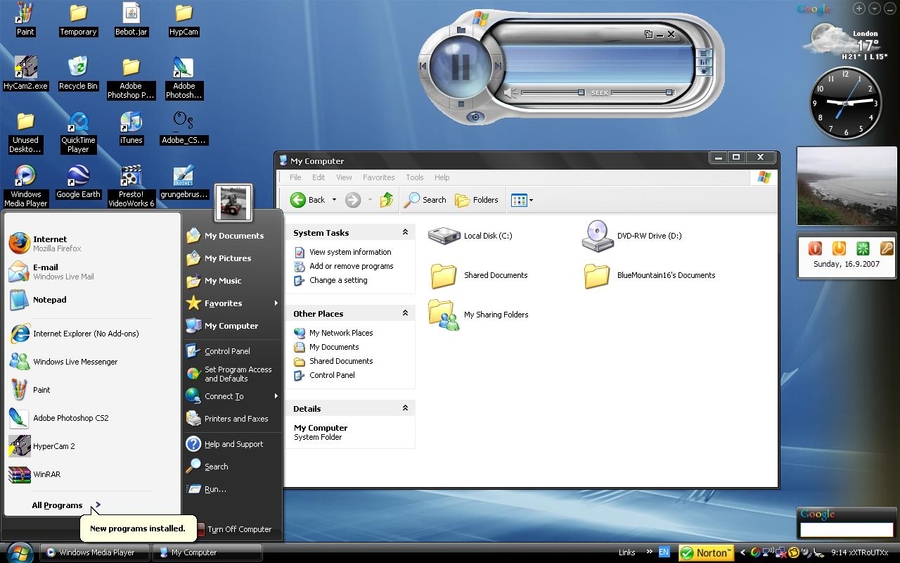Open the Tools menu

[414, 177]
